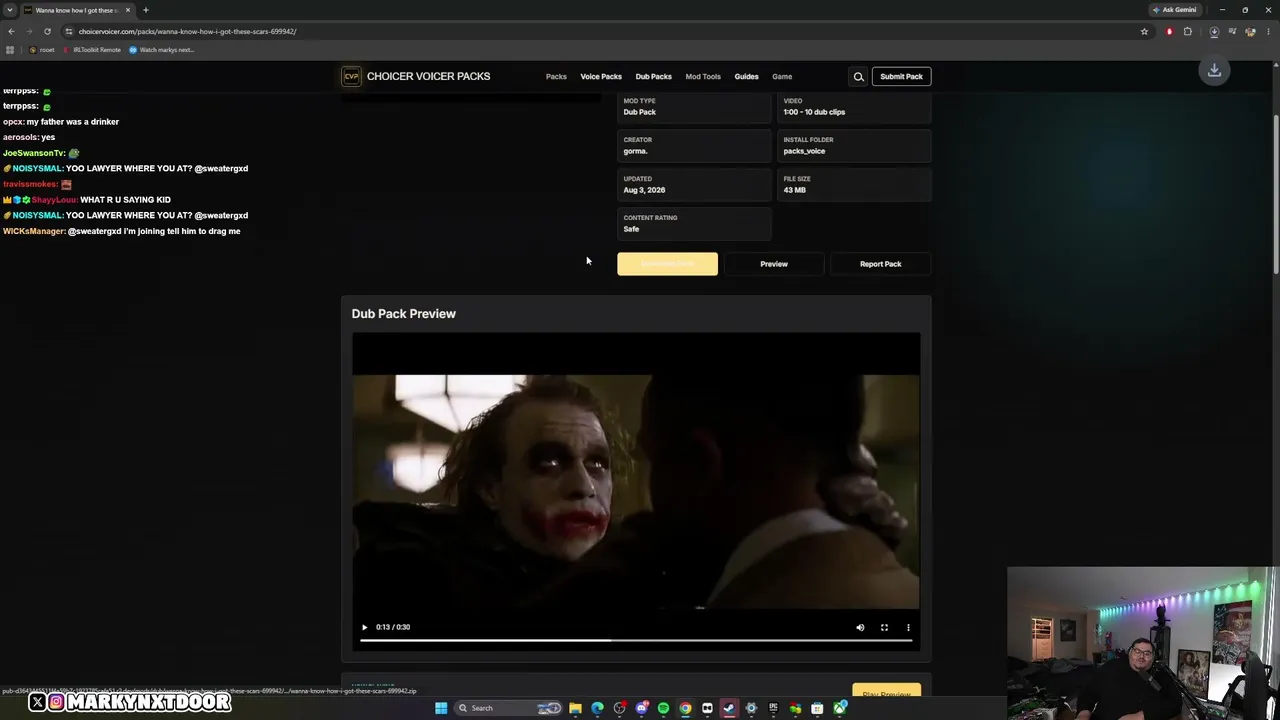Open the tab search dropdown arrow
Image resolution: width=1280 pixels, height=720 pixels.
[x=9, y=10]
